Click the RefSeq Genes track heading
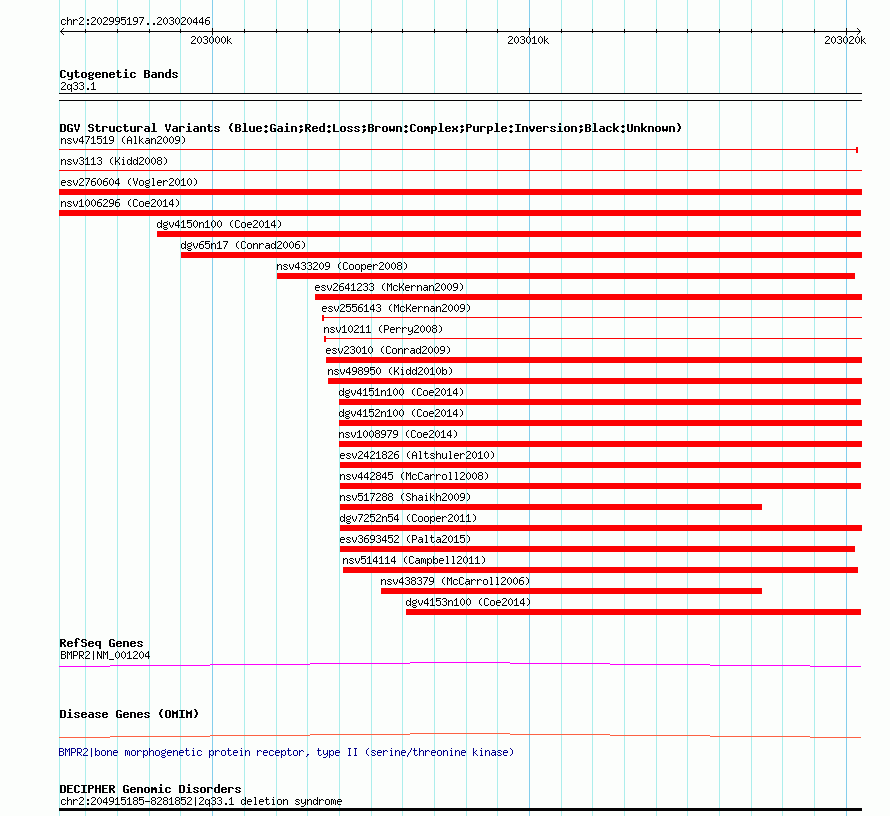Image resolution: width=890 pixels, height=816 pixels. (101, 643)
